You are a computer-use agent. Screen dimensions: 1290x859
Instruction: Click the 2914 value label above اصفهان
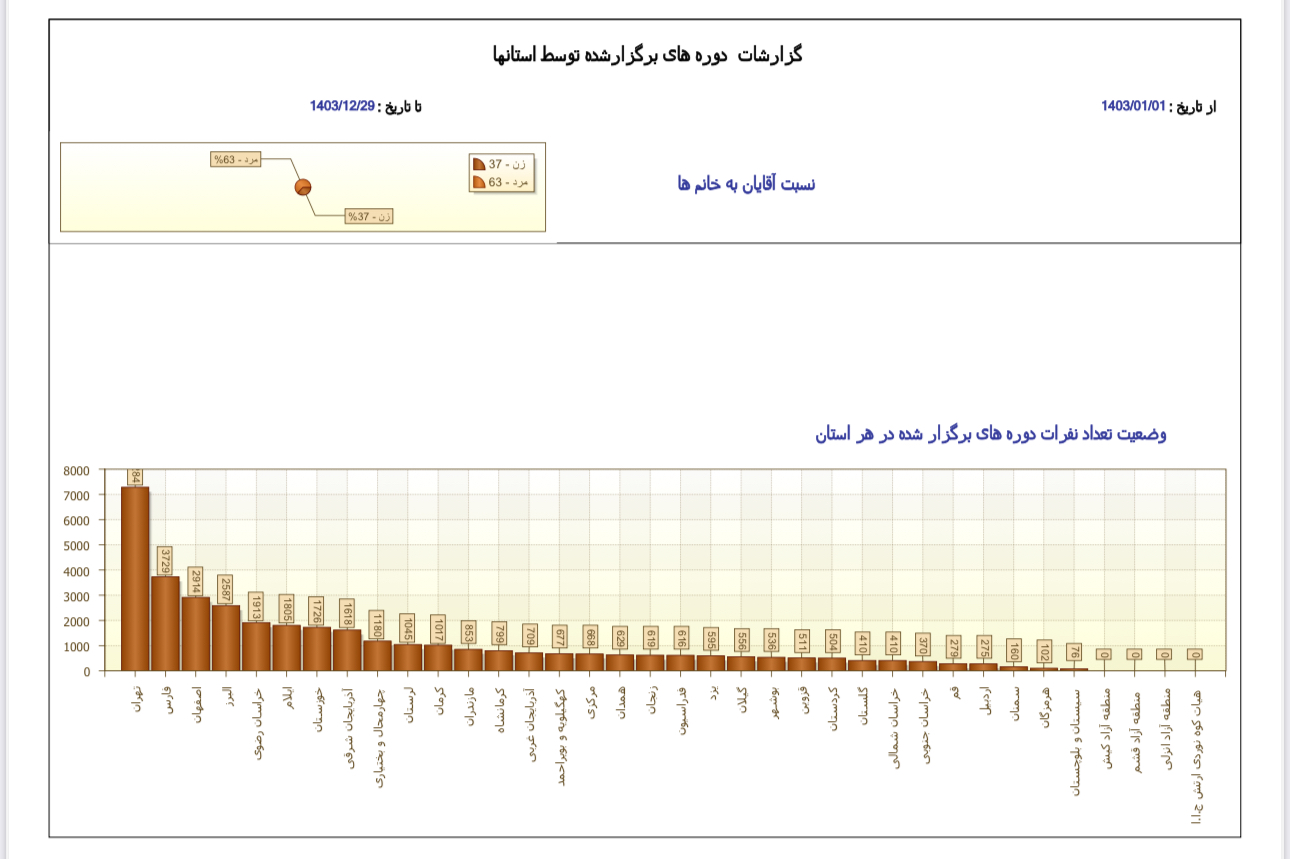coord(196,582)
